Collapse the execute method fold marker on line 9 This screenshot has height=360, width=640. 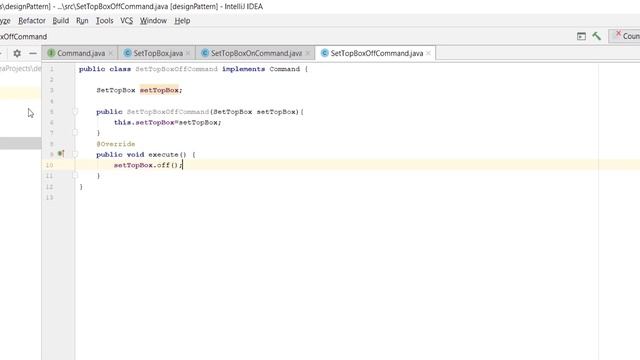pyautogui.click(x=75, y=154)
